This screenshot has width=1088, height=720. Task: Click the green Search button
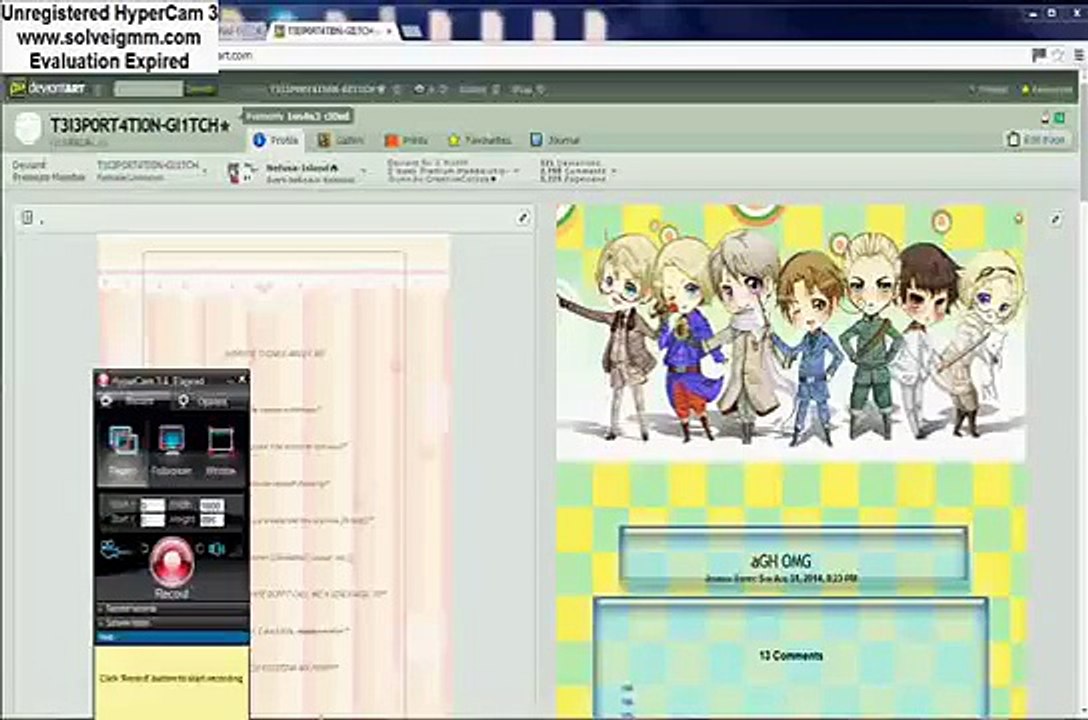[x=201, y=89]
